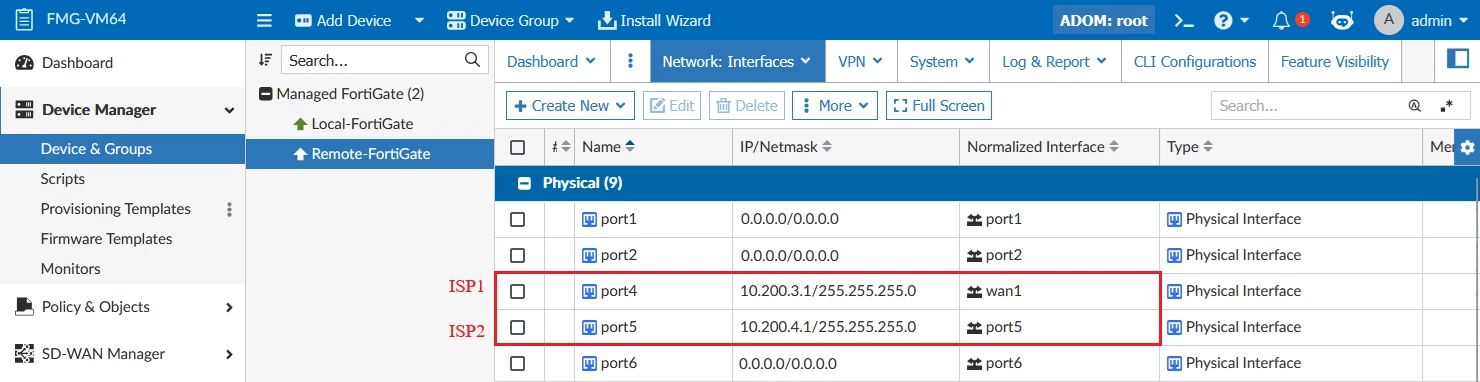Focus the interface table search field

(1309, 105)
